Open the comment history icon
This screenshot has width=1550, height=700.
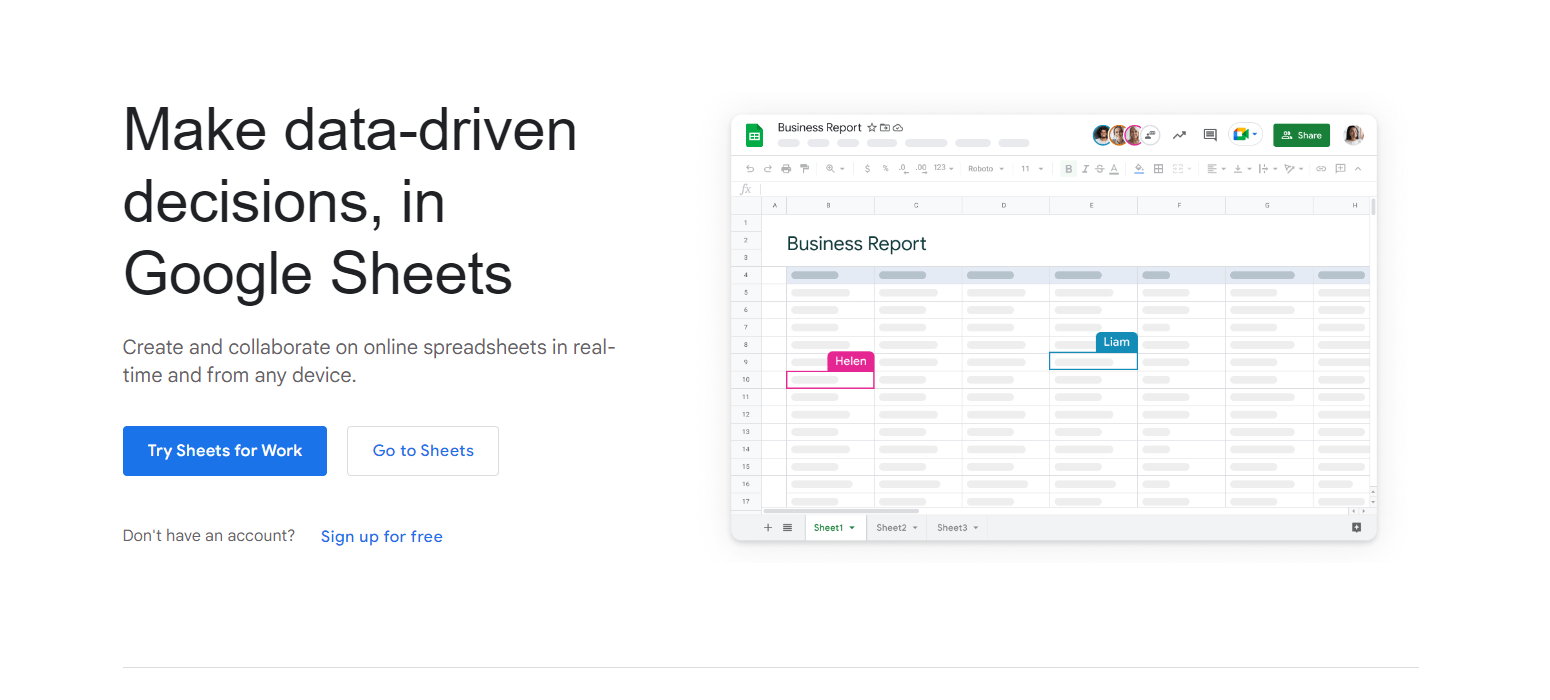click(1210, 135)
